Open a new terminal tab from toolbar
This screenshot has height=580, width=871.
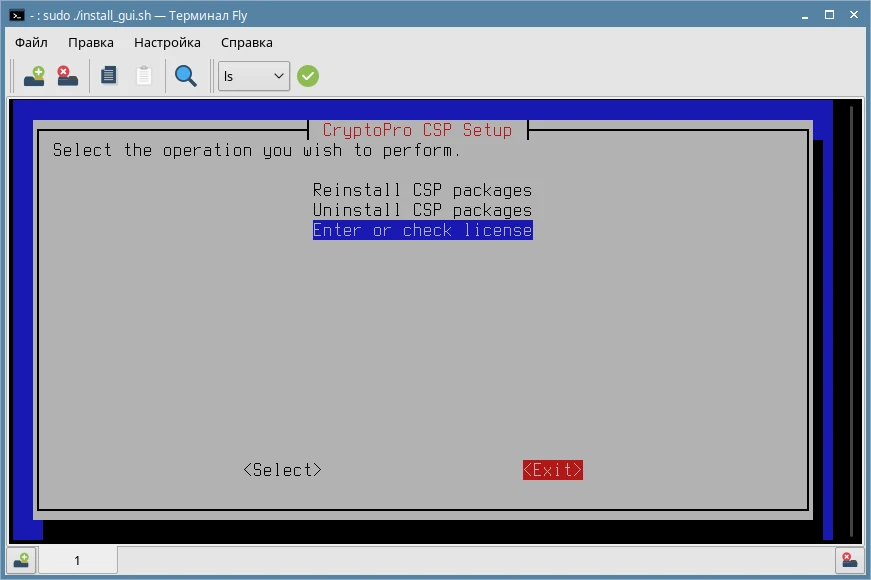tap(34, 76)
